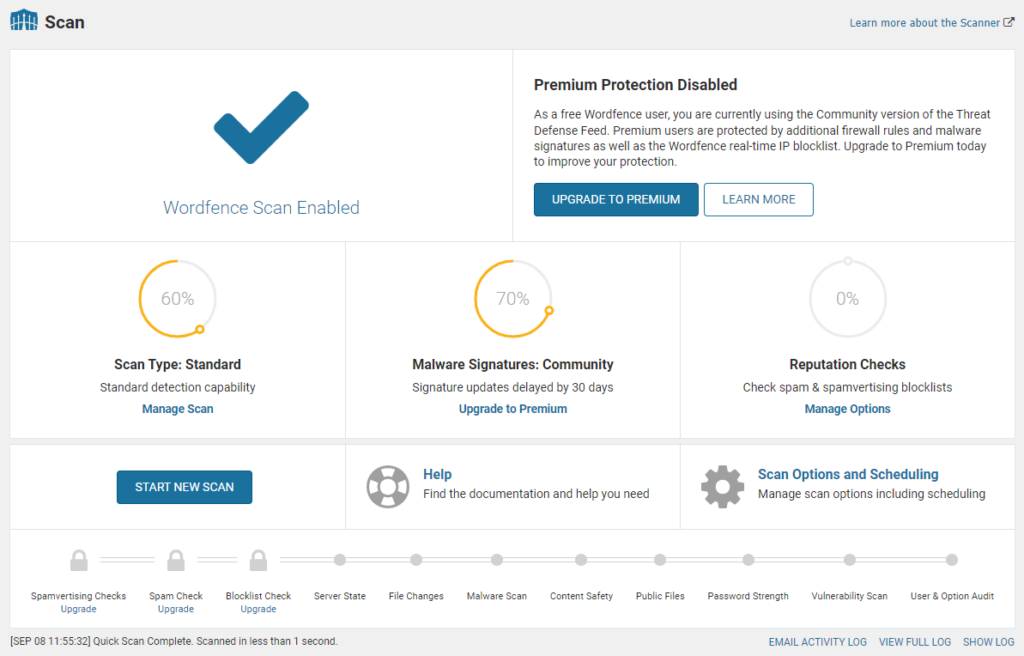Click the Wordfence Scan Enabled text

coord(261,207)
